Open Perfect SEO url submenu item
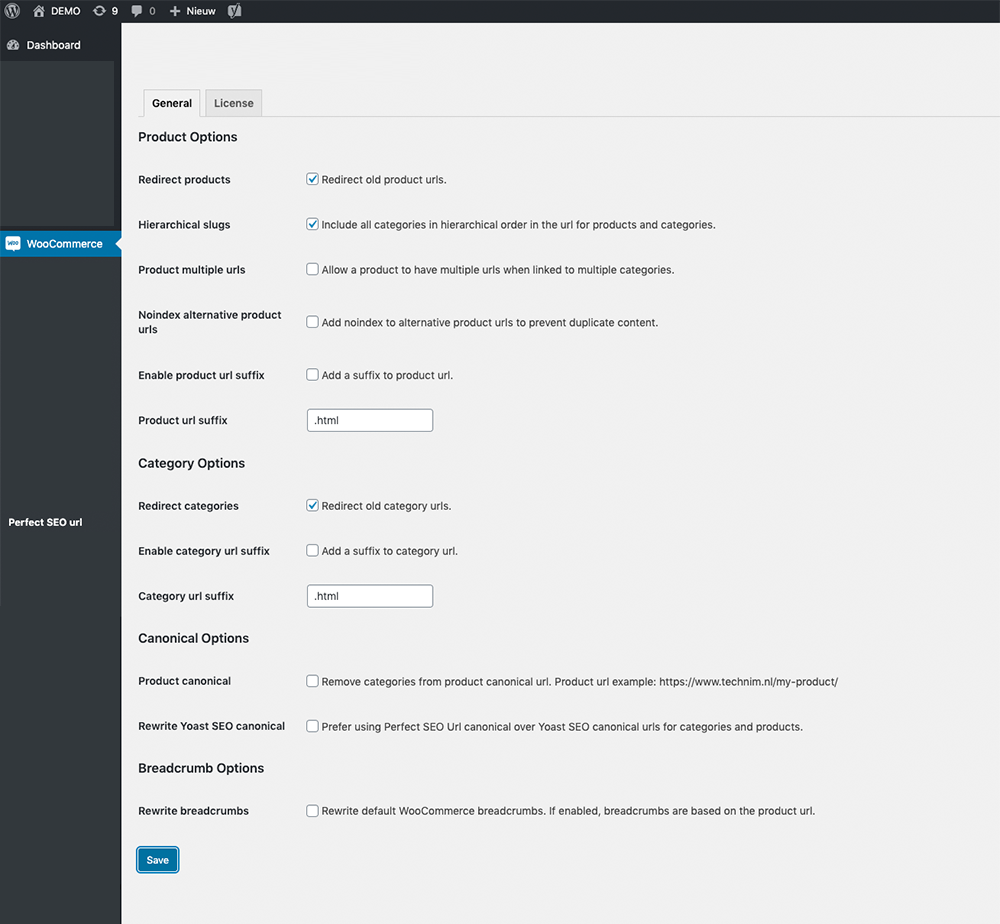 45,522
